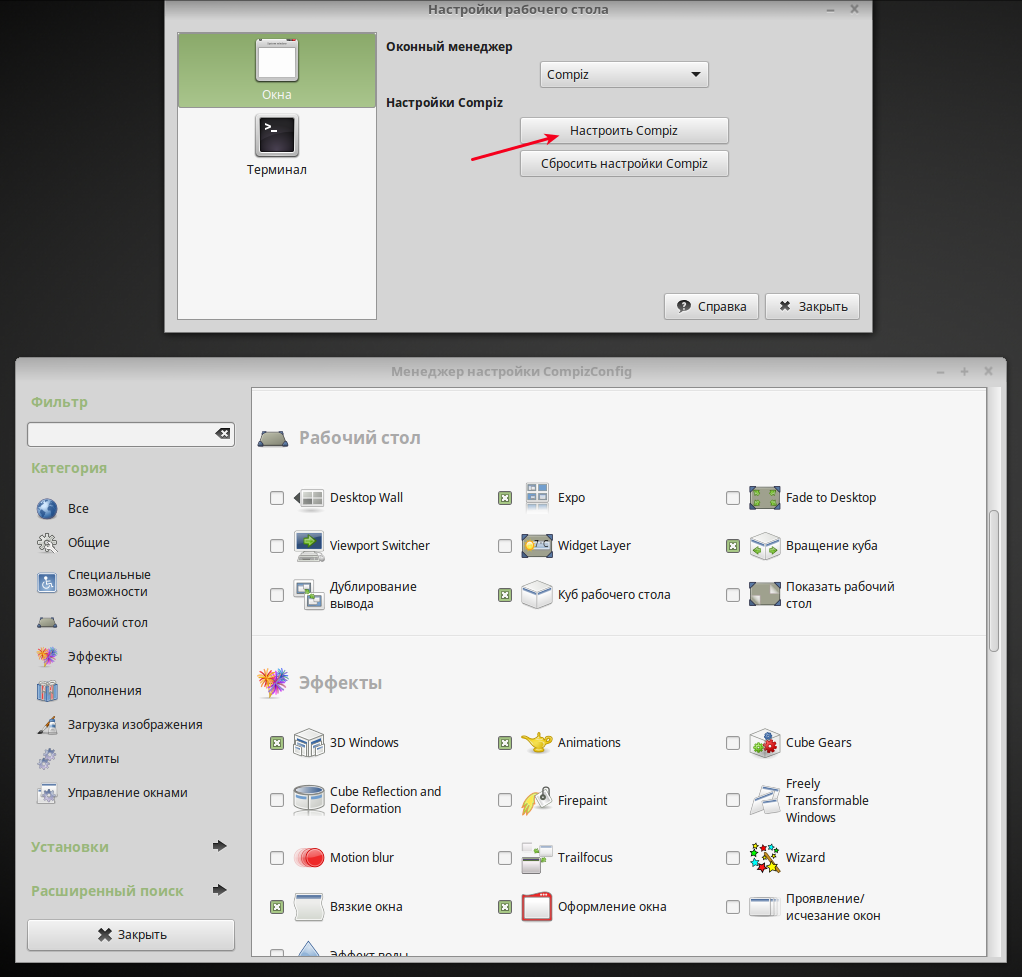Open Проявление/исчезание окон plugin icon

(x=765, y=907)
